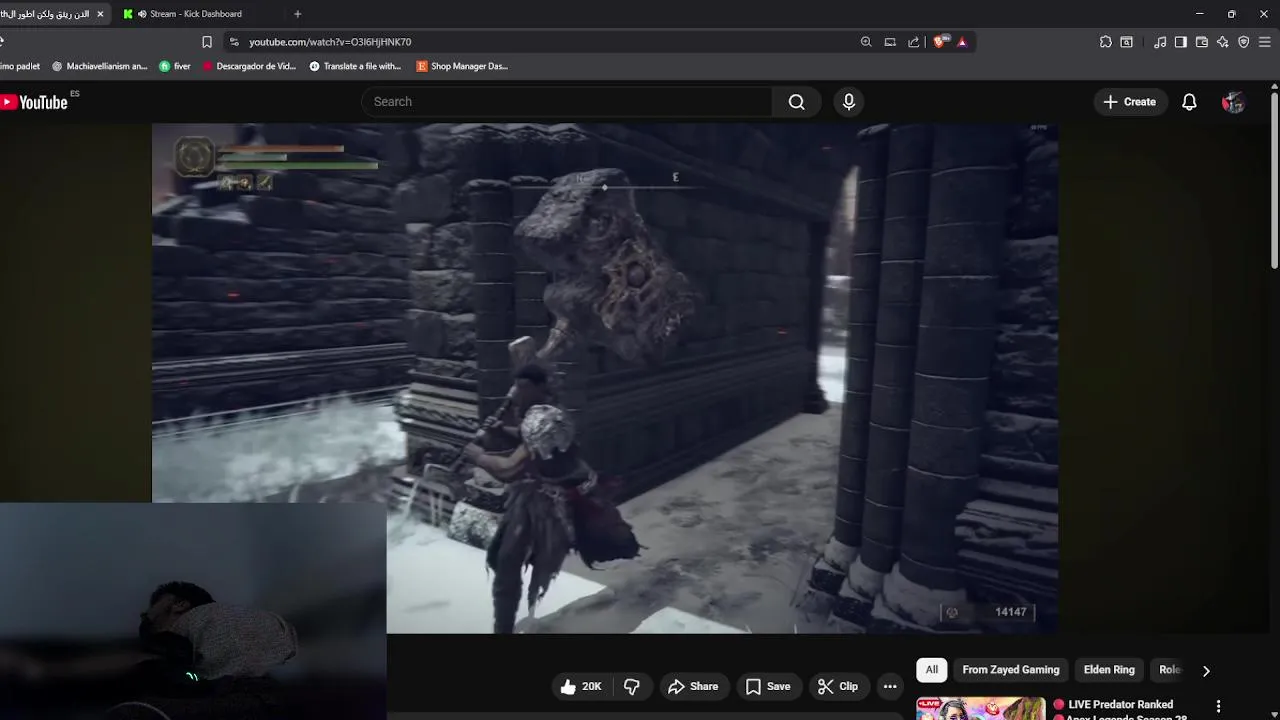Click the muted audio icon on Kick tab
Image resolution: width=1280 pixels, height=720 pixels.
click(x=142, y=14)
